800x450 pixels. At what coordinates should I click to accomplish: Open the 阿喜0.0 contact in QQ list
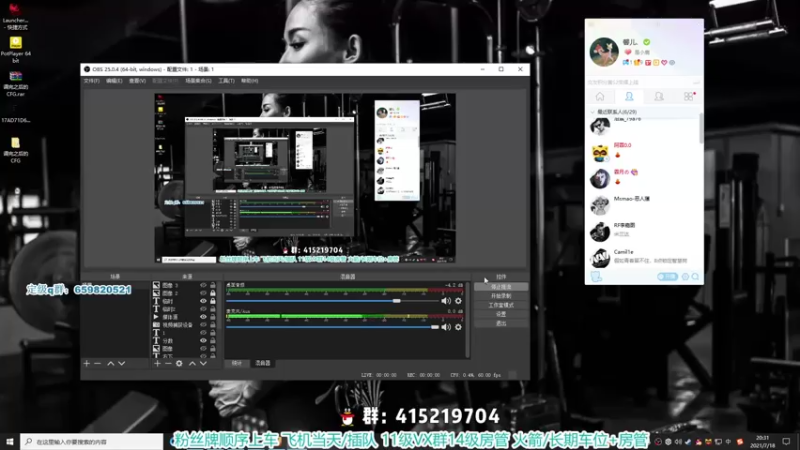click(644, 151)
